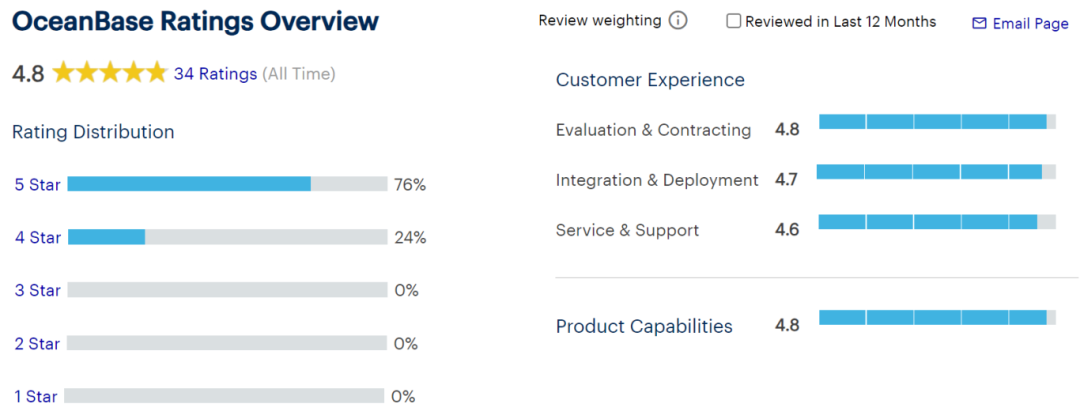Click the OceanBase Ratings Overview heading

click(x=196, y=21)
